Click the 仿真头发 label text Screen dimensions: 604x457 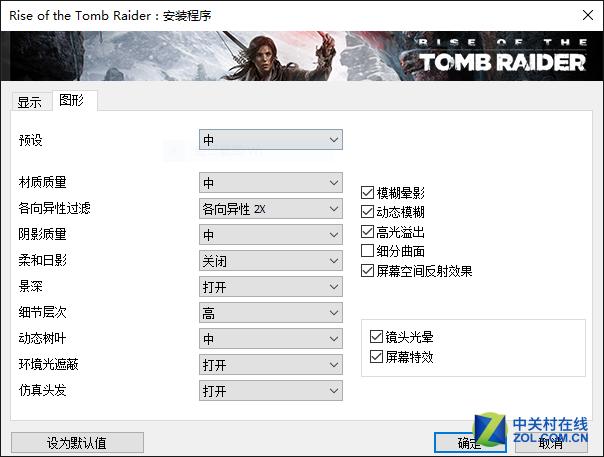[42, 390]
